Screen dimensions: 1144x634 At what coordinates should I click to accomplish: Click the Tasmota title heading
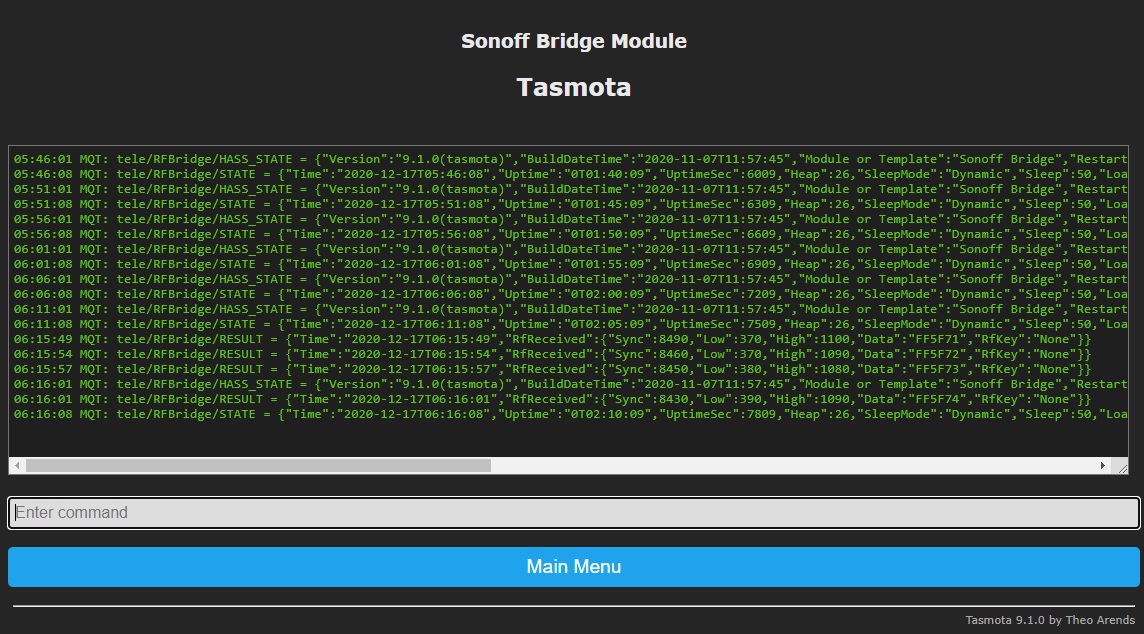(573, 87)
